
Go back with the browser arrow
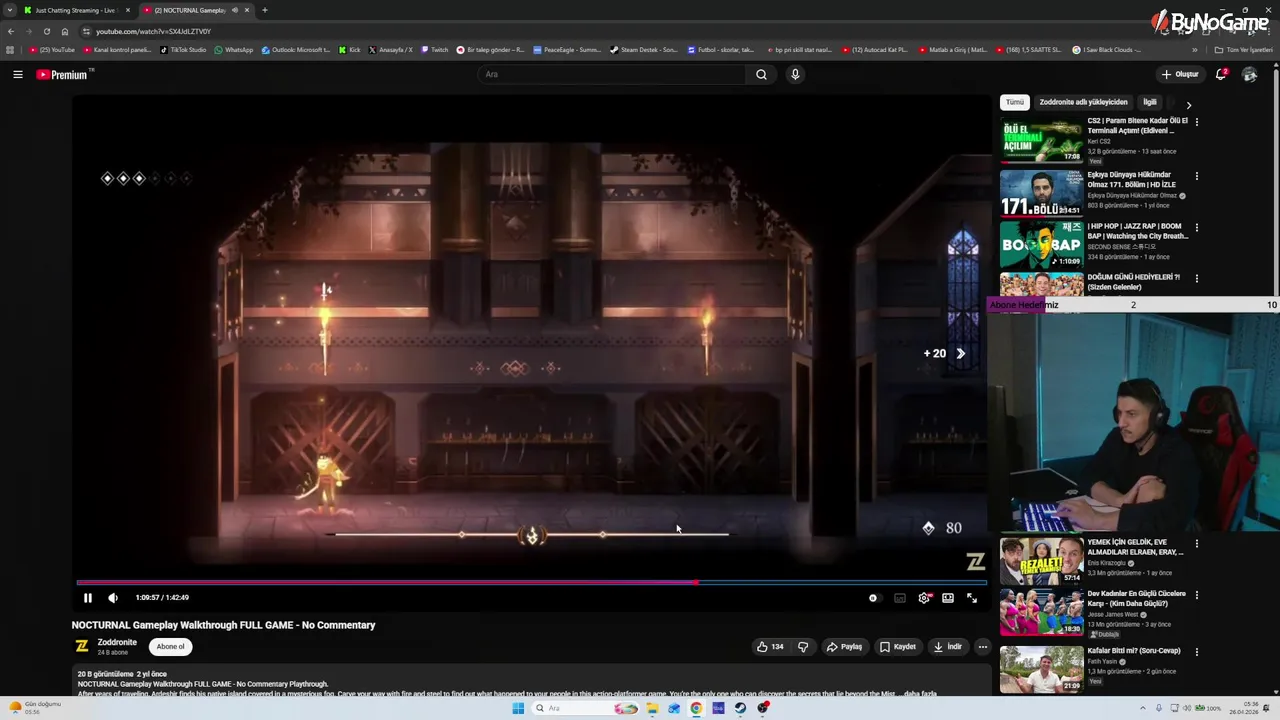(x=11, y=31)
